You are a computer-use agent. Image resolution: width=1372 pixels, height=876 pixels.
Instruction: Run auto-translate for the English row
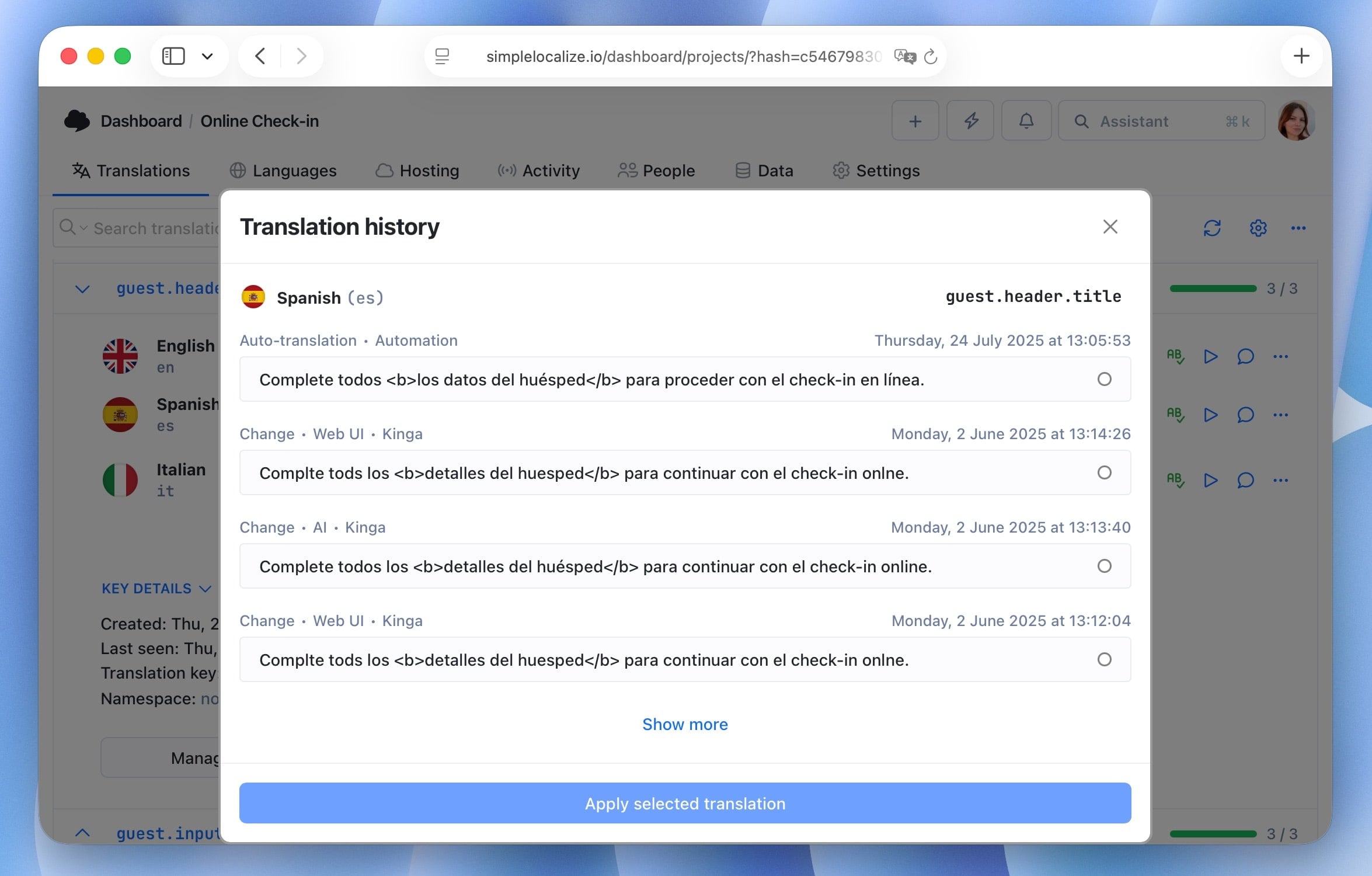pyautogui.click(x=1210, y=356)
